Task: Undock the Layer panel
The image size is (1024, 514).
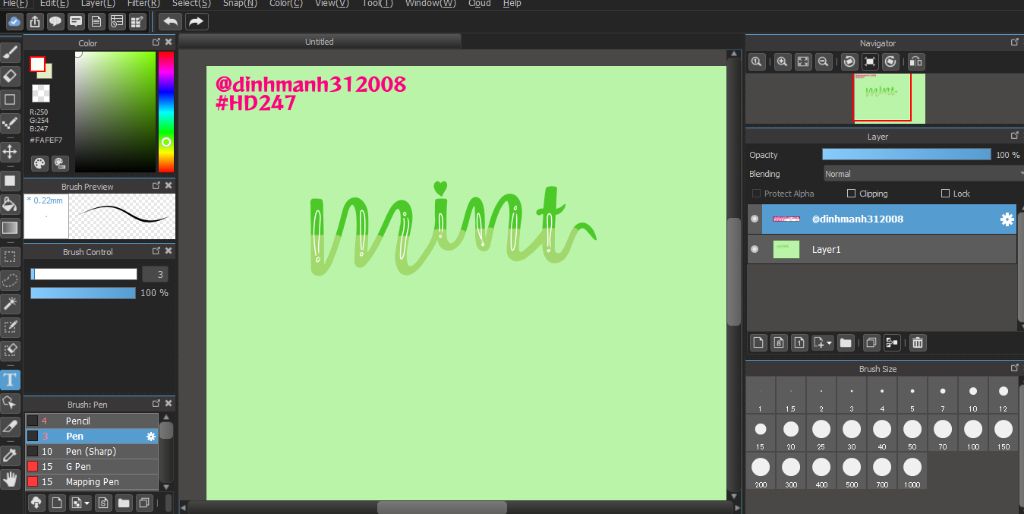Action: 1014,136
